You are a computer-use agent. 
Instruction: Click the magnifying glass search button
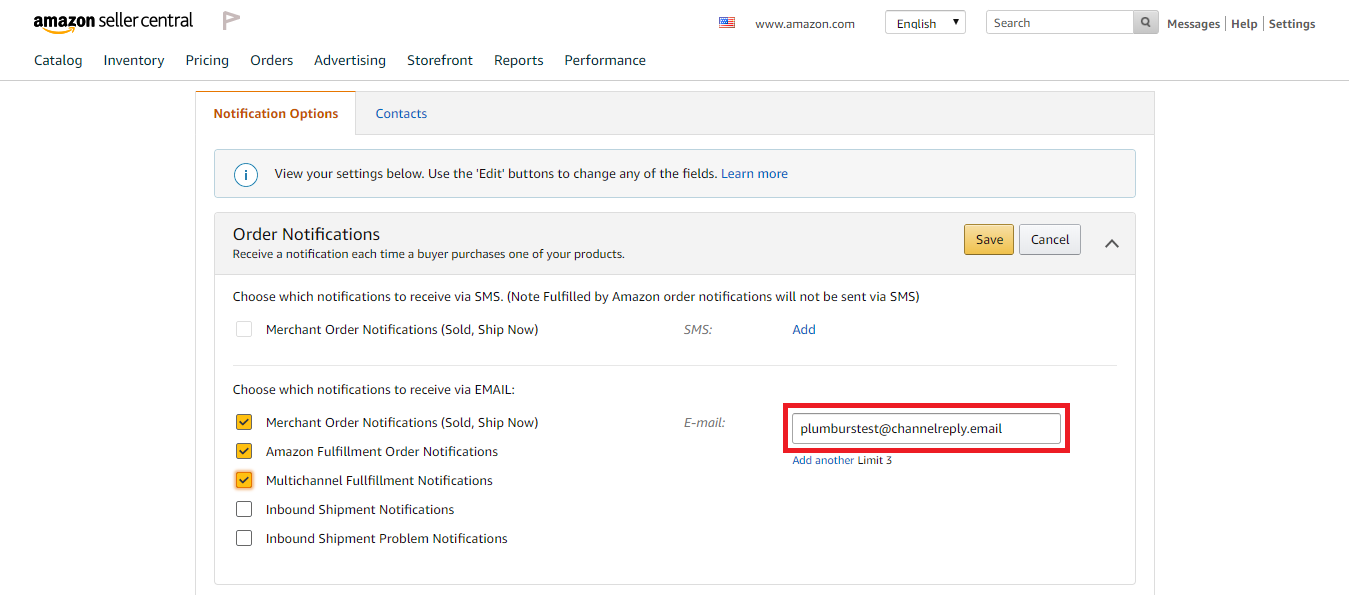pos(1146,23)
